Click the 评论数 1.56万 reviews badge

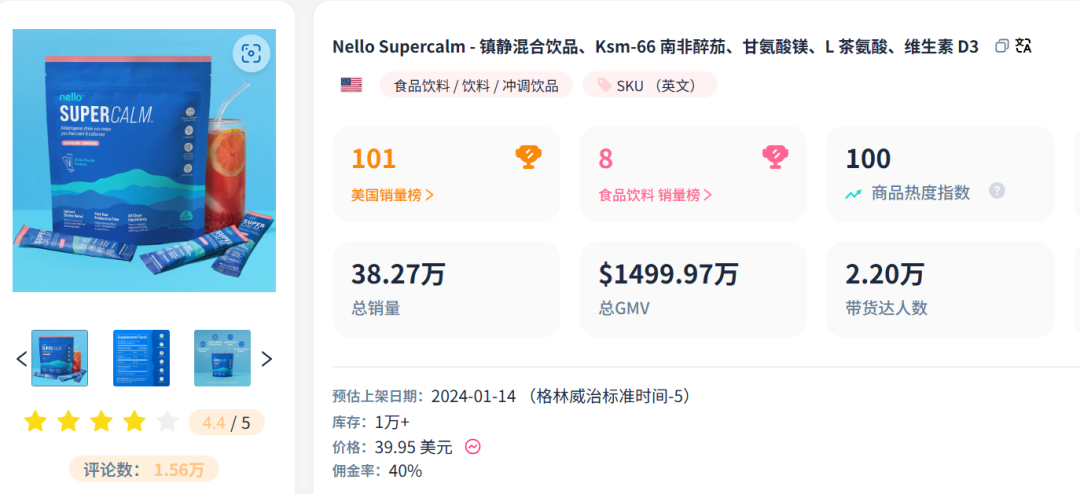pos(144,470)
